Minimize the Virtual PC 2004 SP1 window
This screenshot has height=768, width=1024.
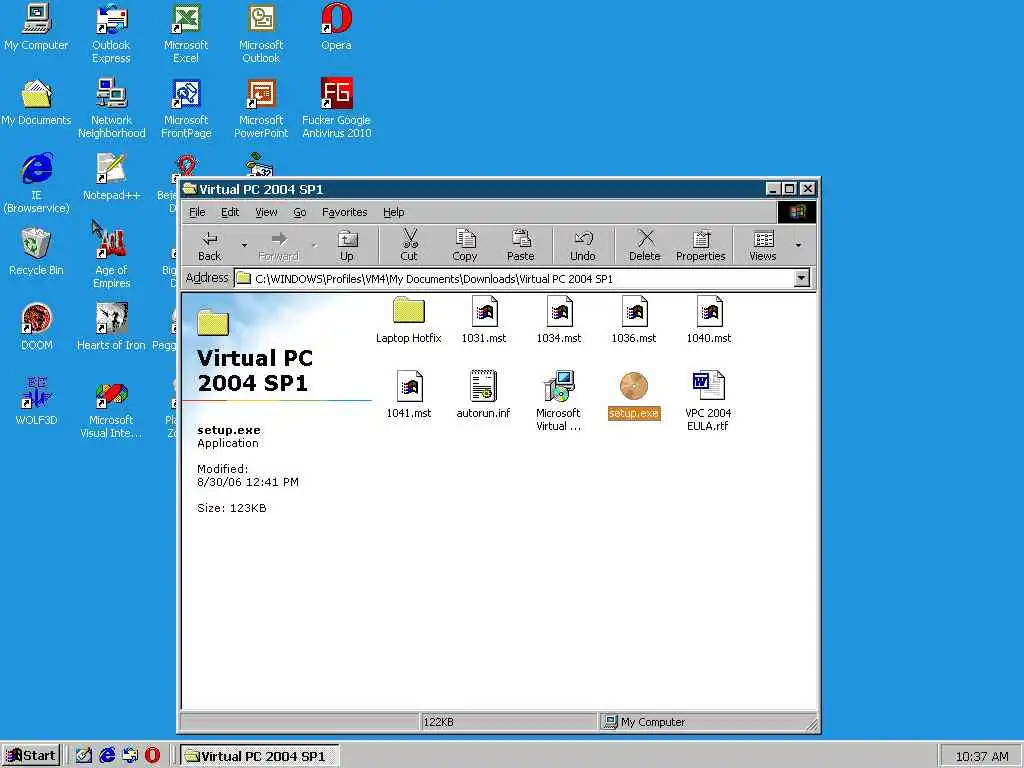(x=773, y=189)
